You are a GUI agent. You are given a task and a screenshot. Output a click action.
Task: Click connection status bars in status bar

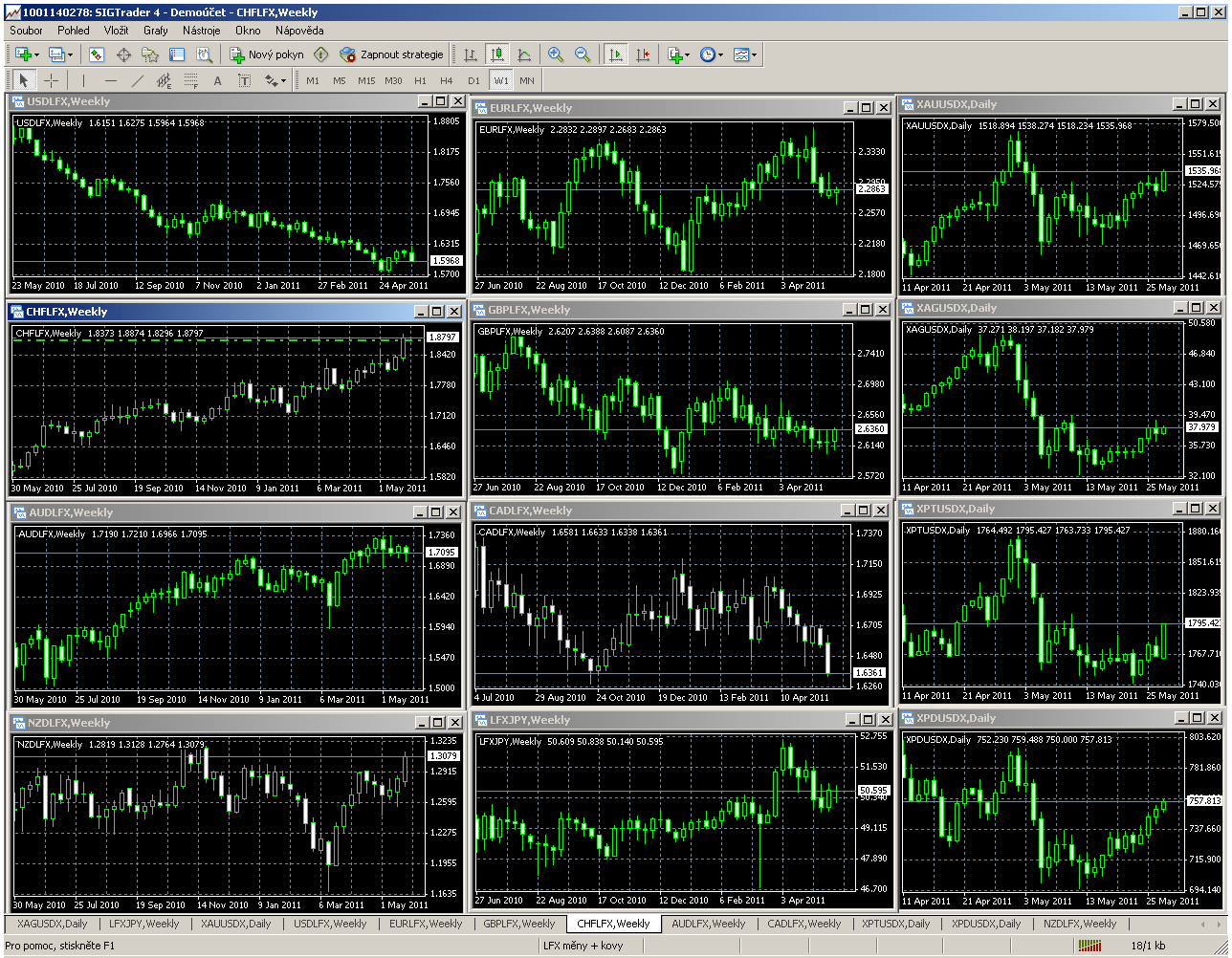tap(1089, 946)
